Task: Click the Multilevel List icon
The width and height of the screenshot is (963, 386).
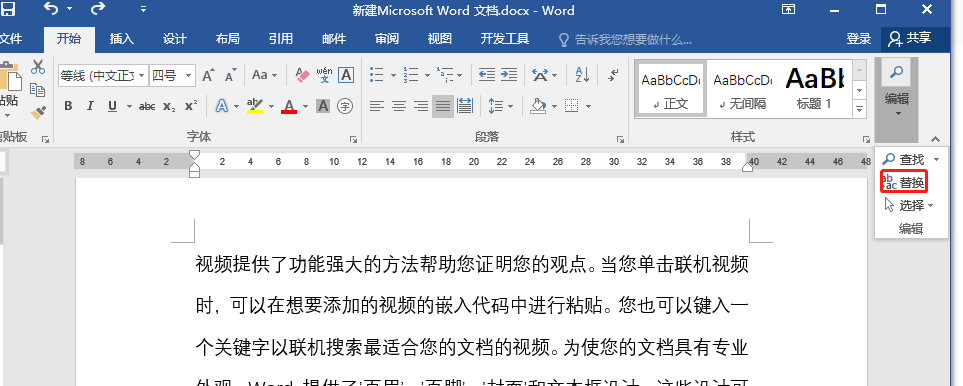Action: pos(445,75)
